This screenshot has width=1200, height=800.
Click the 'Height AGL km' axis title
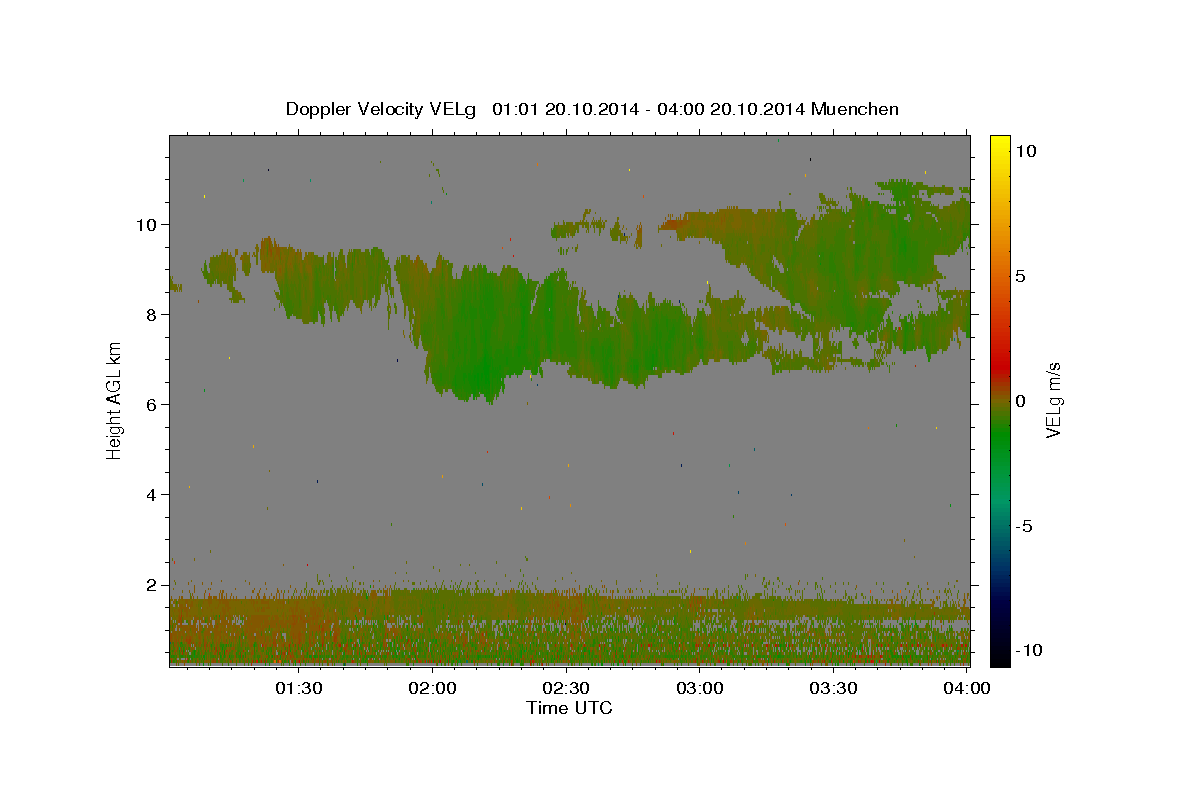coord(115,400)
